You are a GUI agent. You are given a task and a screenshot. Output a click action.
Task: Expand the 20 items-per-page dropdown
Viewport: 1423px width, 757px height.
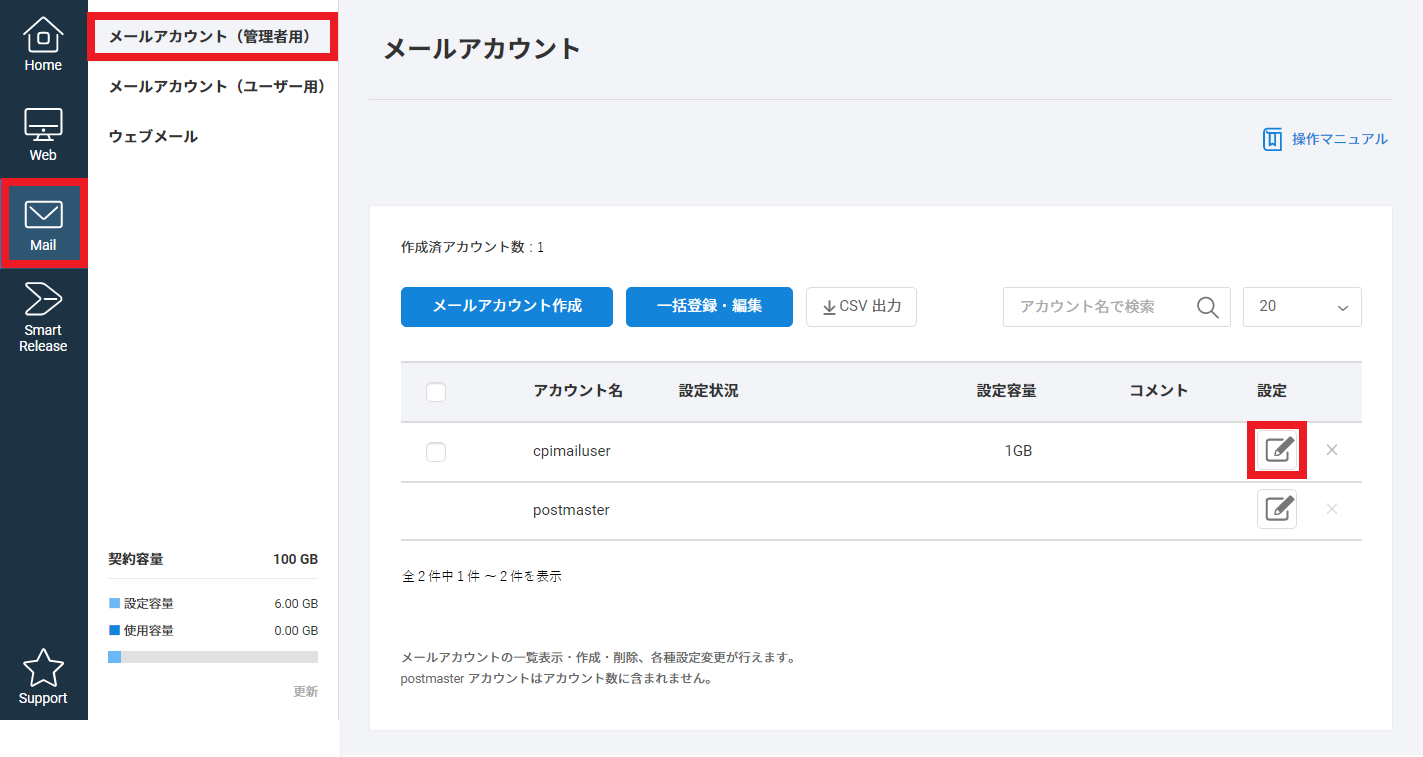[x=1301, y=307]
